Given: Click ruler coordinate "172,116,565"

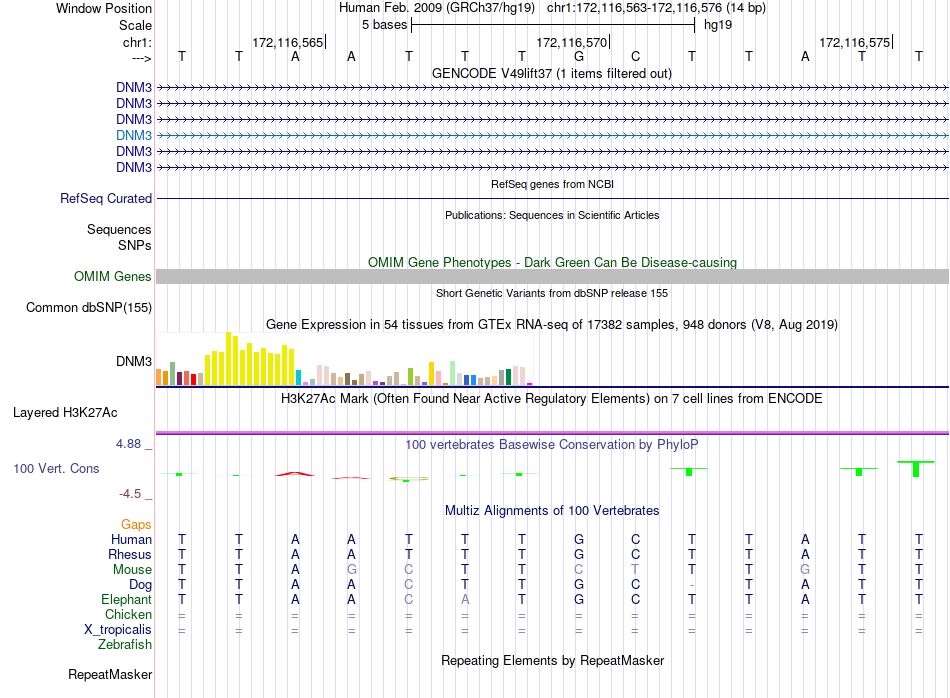Looking at the screenshot, I should 288,42.
